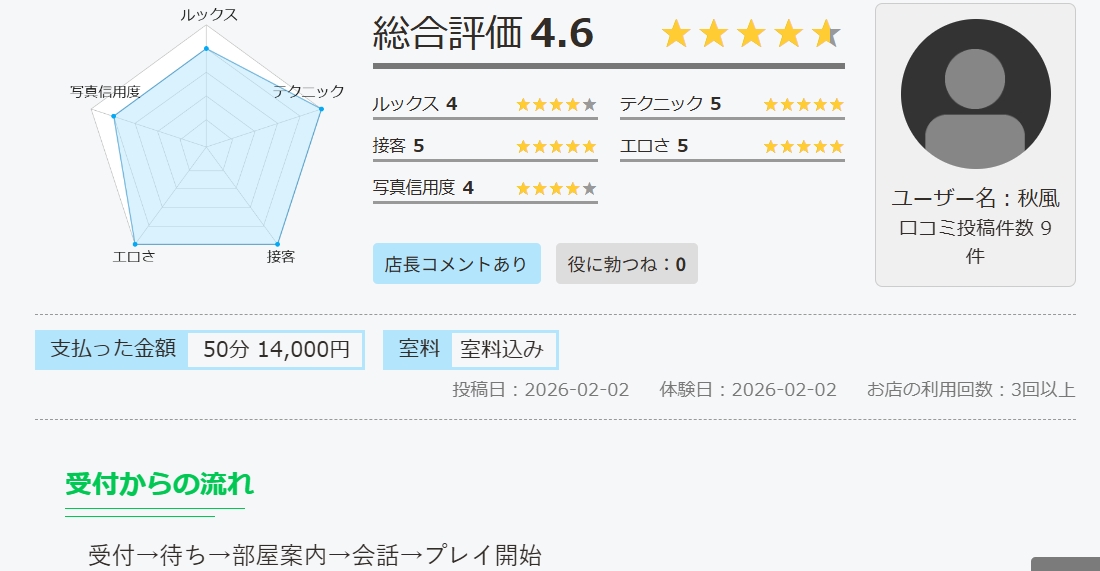Click the テクニック five-star rating
Image resolution: width=1100 pixels, height=571 pixels.
coord(803,104)
